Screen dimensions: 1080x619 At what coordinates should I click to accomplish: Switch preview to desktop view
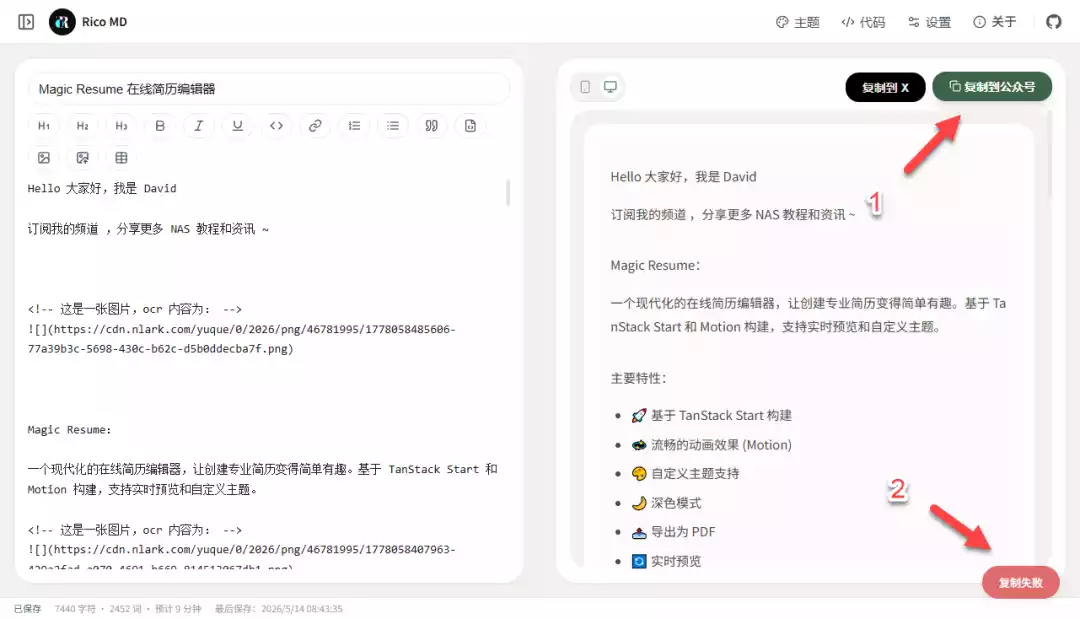pyautogui.click(x=610, y=87)
